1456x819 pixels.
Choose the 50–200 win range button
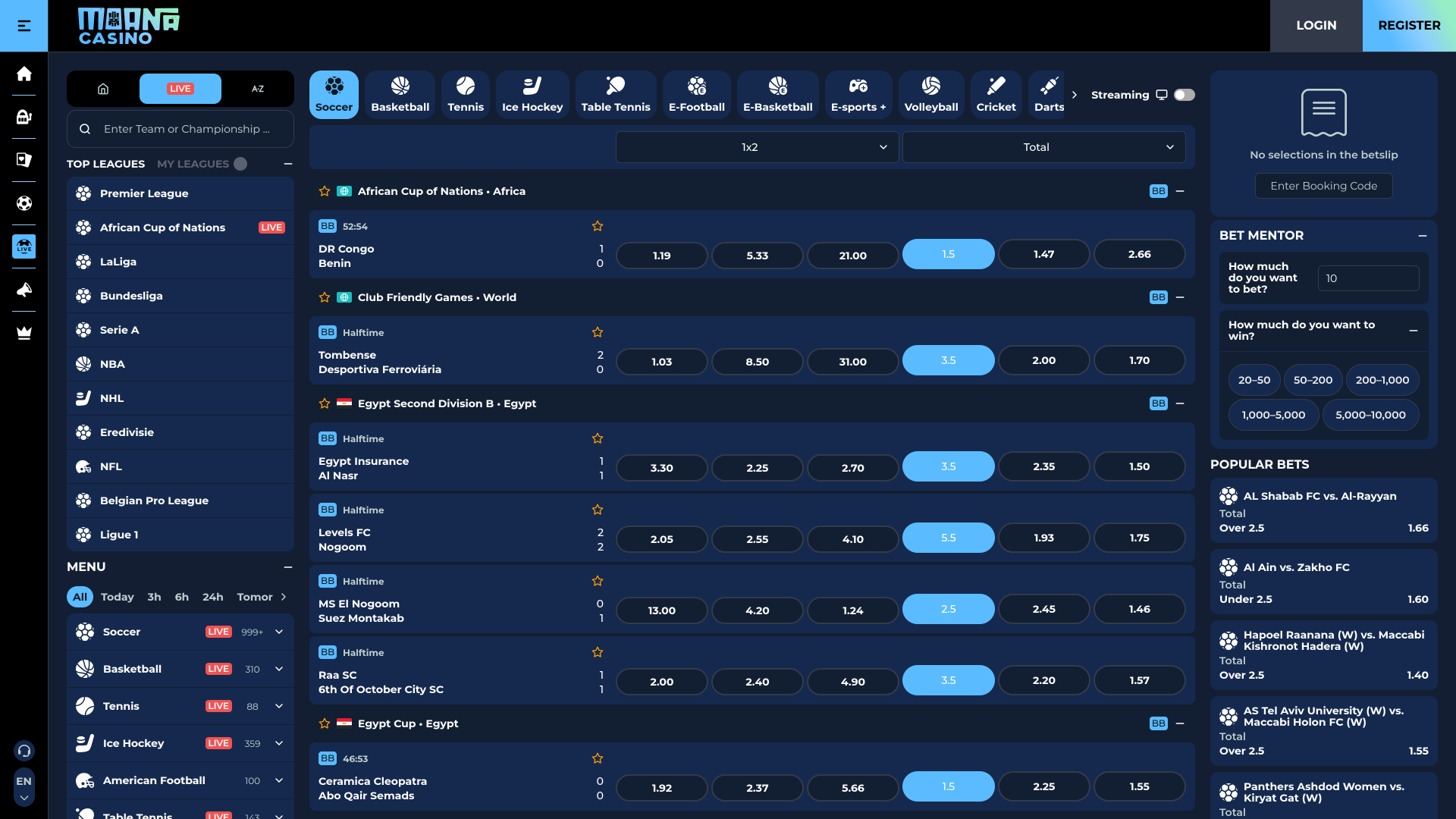pyautogui.click(x=1313, y=380)
